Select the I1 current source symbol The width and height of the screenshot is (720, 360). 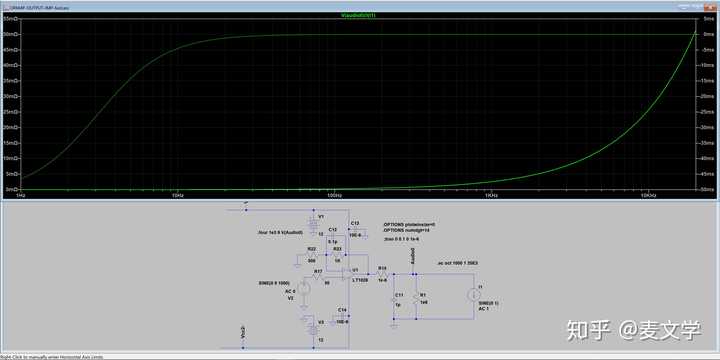tap(474, 294)
